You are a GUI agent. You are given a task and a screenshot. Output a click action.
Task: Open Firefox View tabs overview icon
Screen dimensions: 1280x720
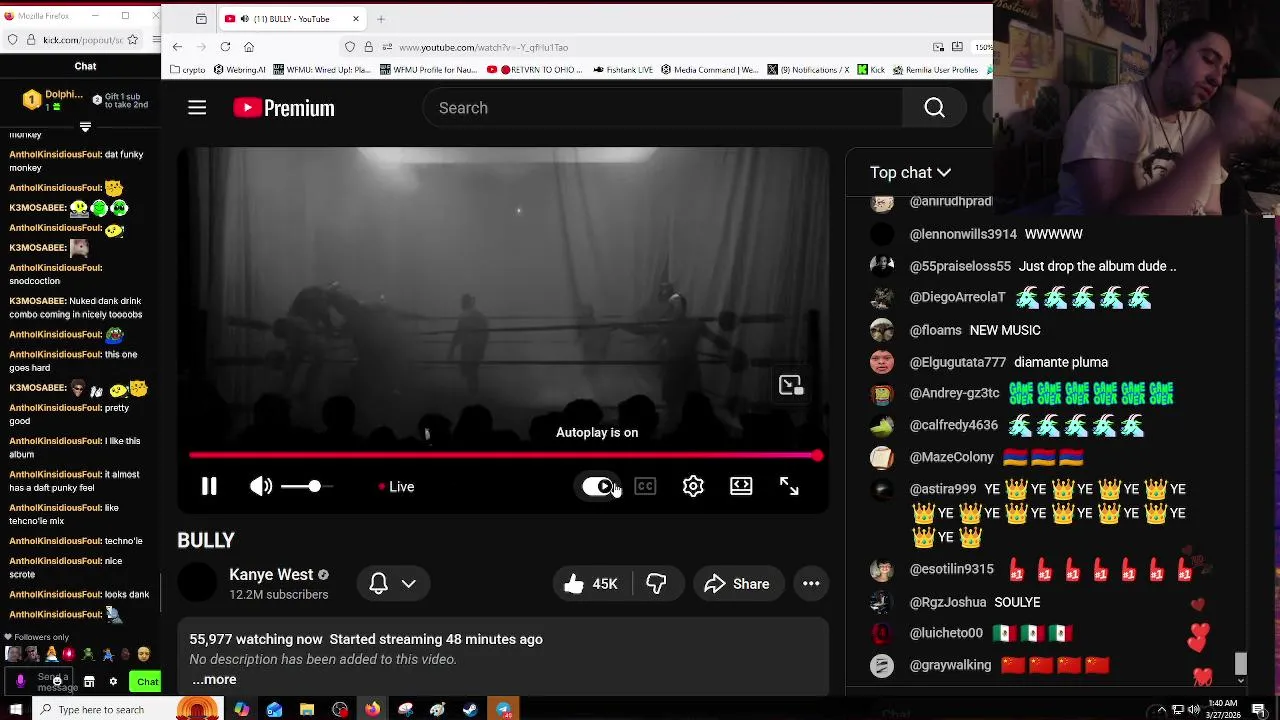[x=201, y=19]
